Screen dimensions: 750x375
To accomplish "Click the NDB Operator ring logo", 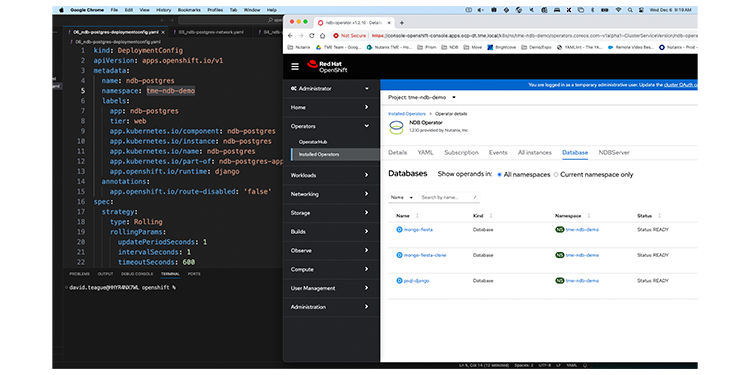I will tap(396, 127).
